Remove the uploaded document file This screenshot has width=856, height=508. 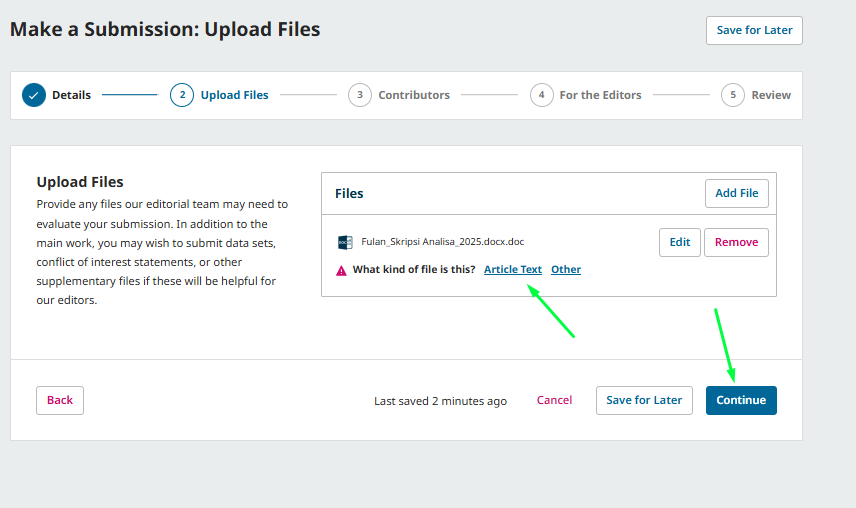pyautogui.click(x=736, y=242)
